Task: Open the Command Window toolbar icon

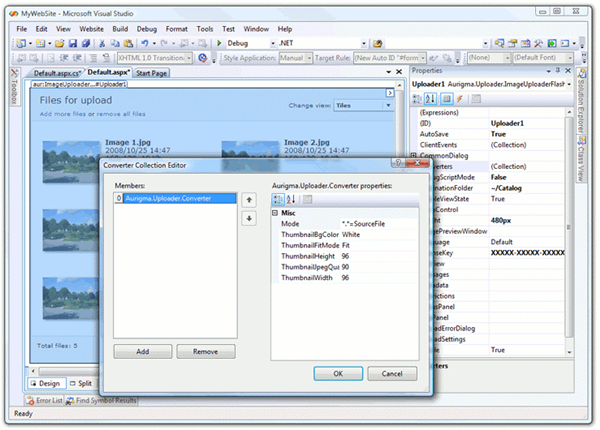Action: pyautogui.click(x=565, y=43)
